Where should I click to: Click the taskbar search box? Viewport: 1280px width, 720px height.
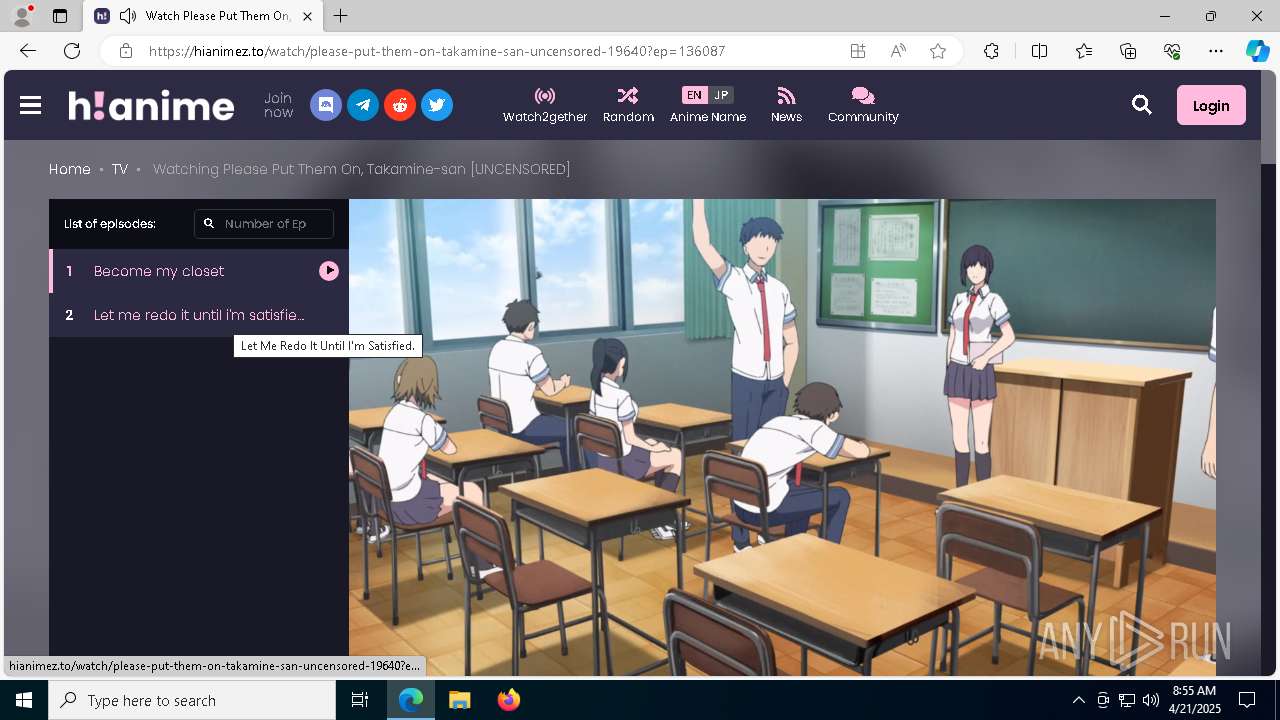192,700
